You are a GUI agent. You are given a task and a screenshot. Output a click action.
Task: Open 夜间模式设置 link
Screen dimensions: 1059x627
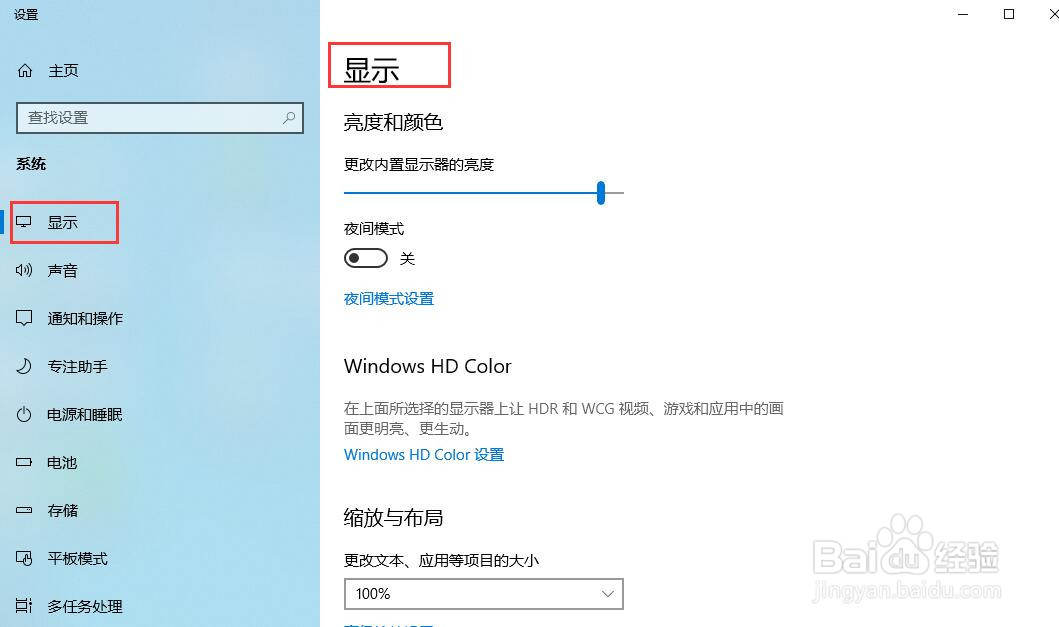(x=388, y=299)
